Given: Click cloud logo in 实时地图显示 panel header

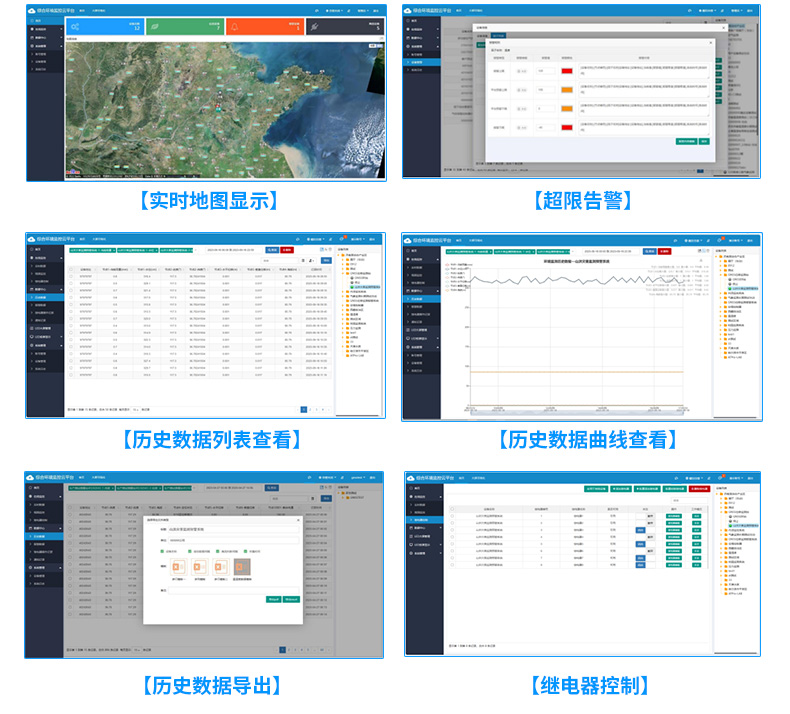Looking at the screenshot, I should coord(32,10).
